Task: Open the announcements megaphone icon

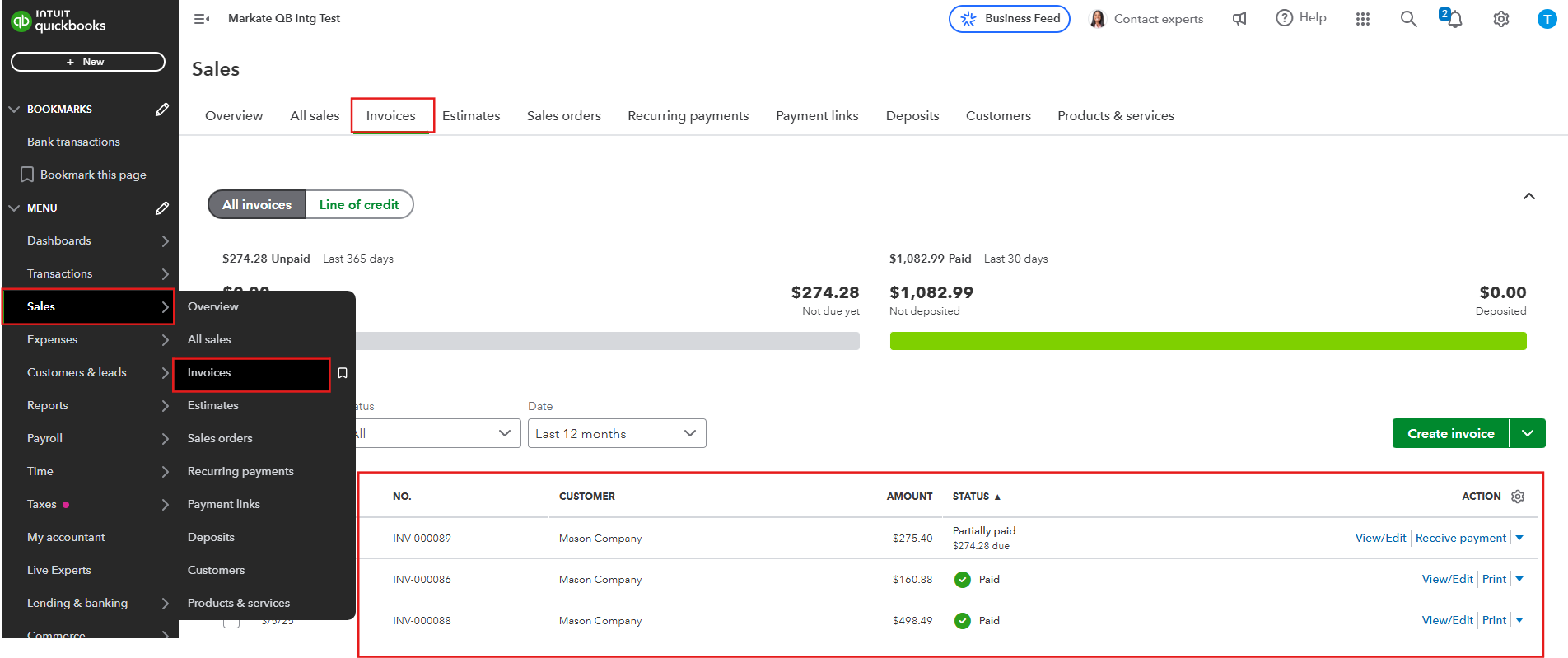Action: coord(1239,19)
